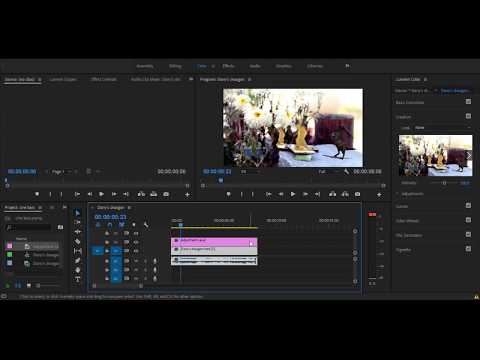
Task: Select the Type tool
Action: point(78,279)
